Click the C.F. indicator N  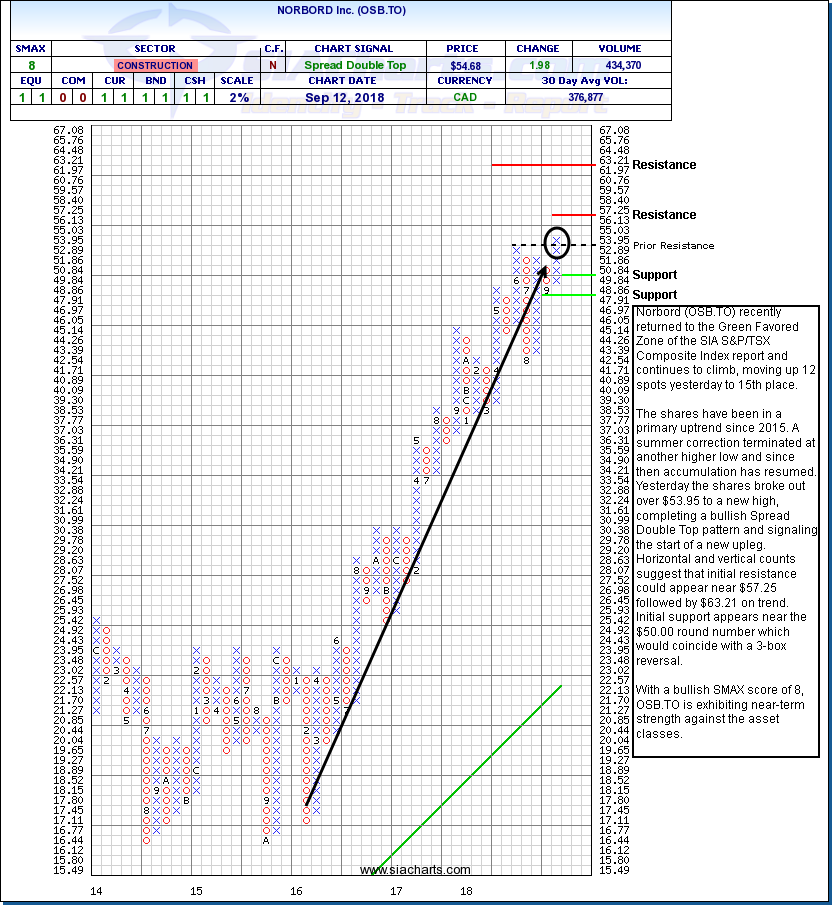[x=272, y=65]
